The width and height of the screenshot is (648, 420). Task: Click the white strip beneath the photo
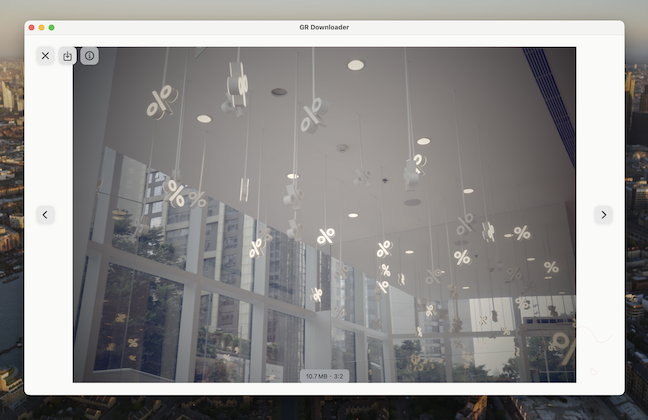point(324,388)
